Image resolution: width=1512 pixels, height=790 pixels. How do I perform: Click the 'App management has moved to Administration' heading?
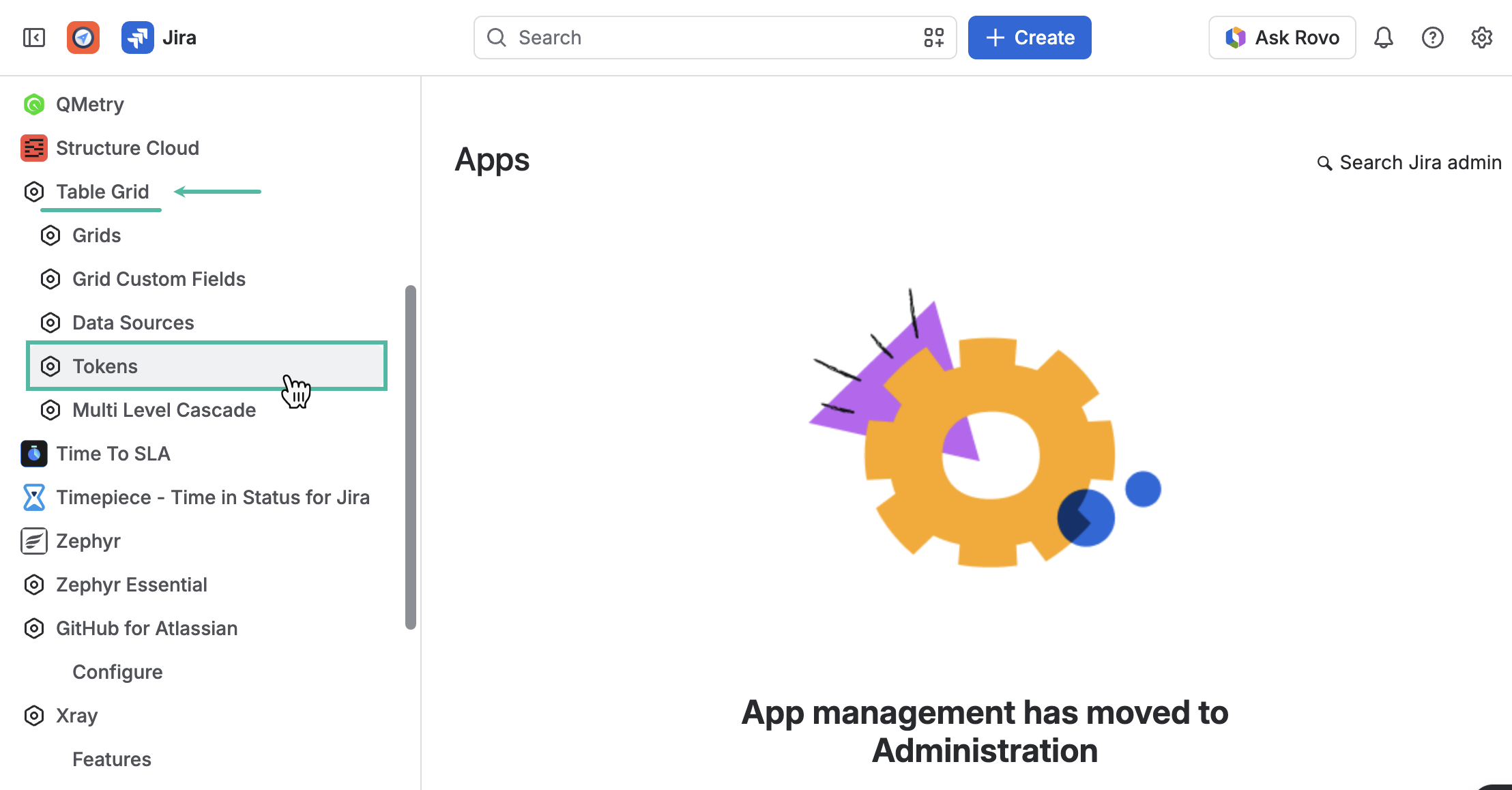[x=985, y=731]
